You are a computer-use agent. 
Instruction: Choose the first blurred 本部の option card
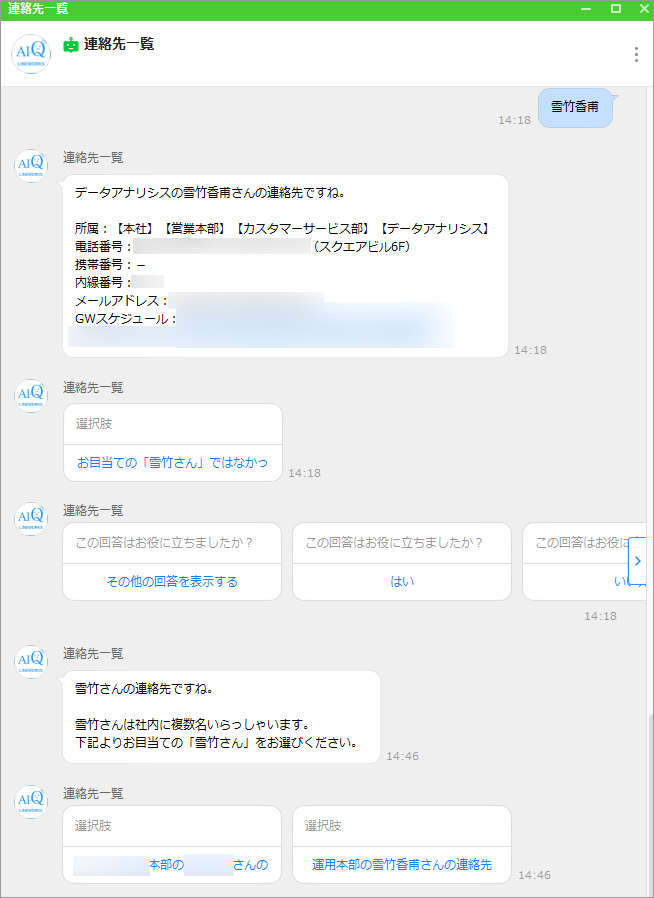click(x=172, y=865)
